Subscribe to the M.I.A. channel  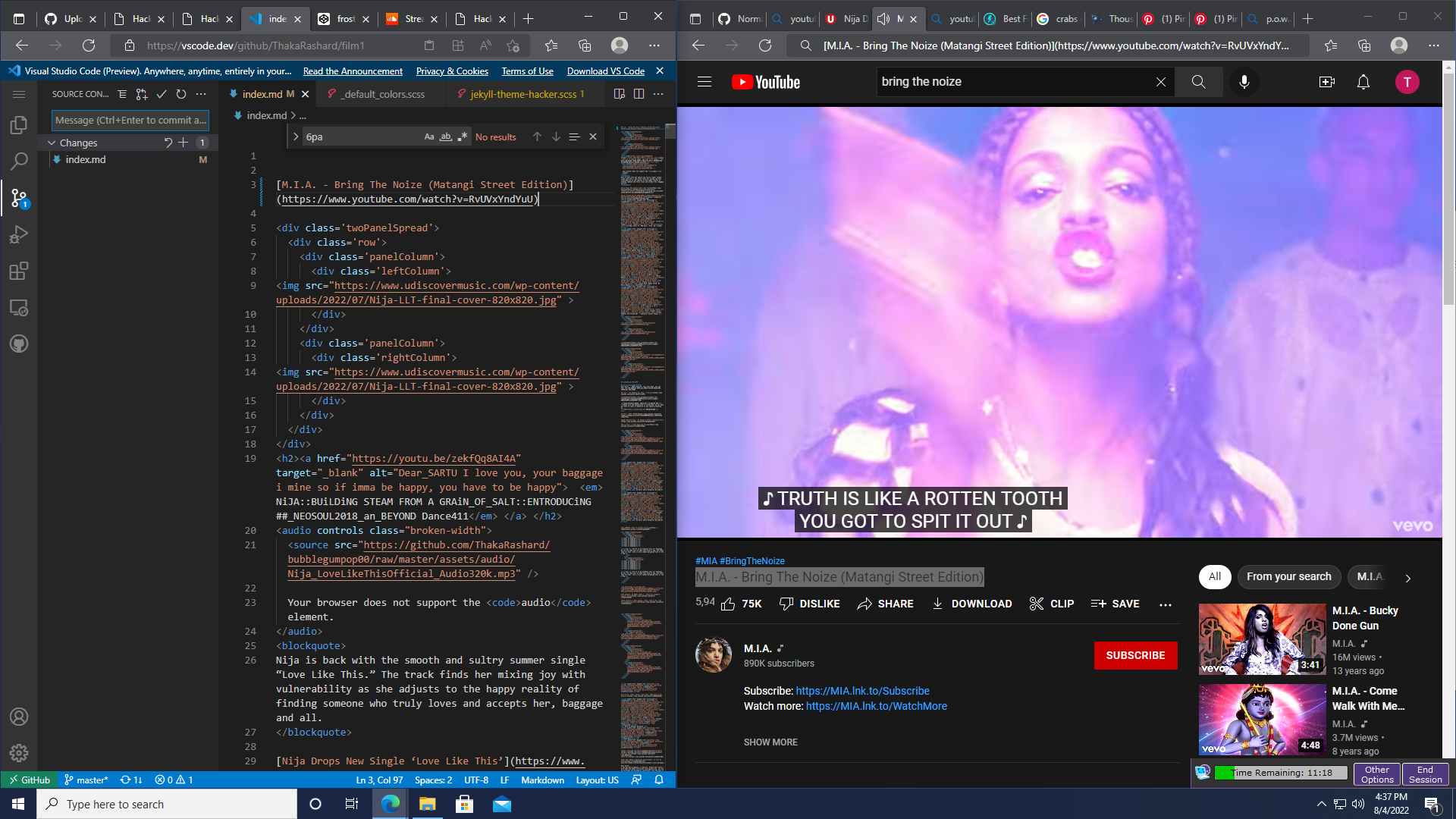[1135, 655]
